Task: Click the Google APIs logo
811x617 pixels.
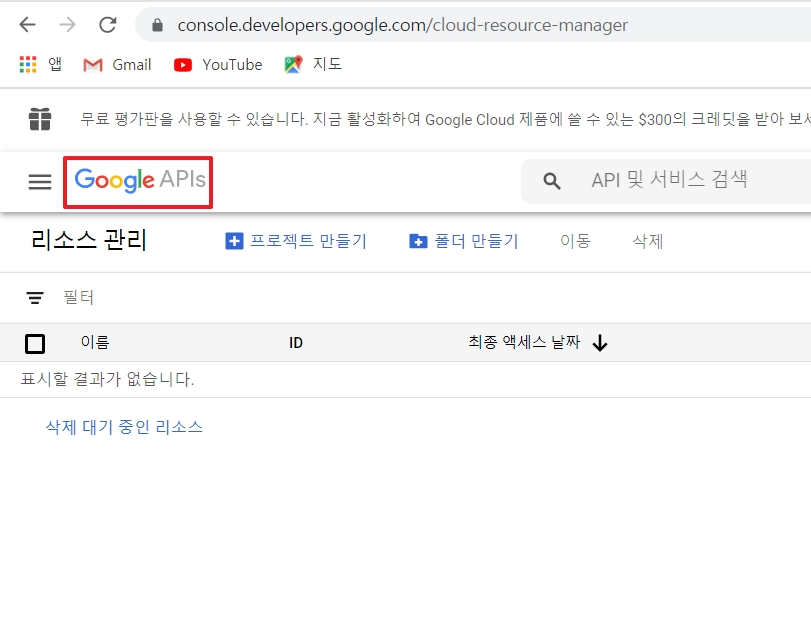Action: point(140,180)
